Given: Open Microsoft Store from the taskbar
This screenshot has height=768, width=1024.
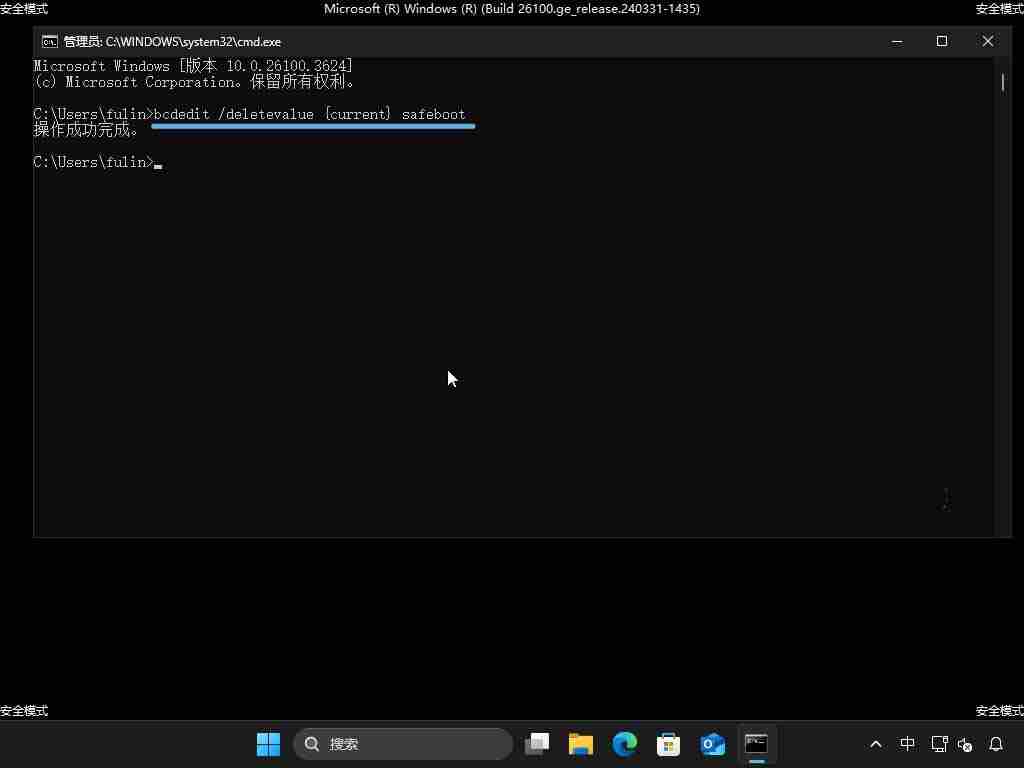Looking at the screenshot, I should (x=669, y=744).
